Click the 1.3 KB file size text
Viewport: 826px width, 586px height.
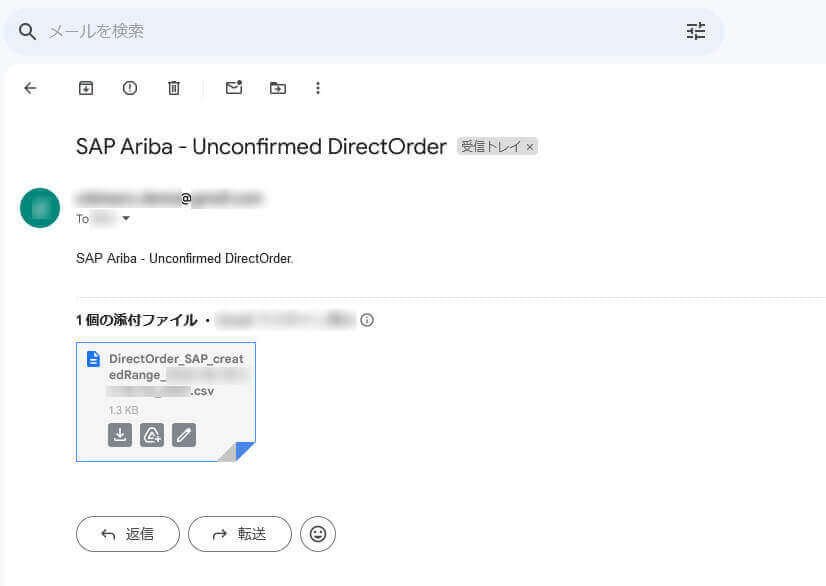pos(124,410)
